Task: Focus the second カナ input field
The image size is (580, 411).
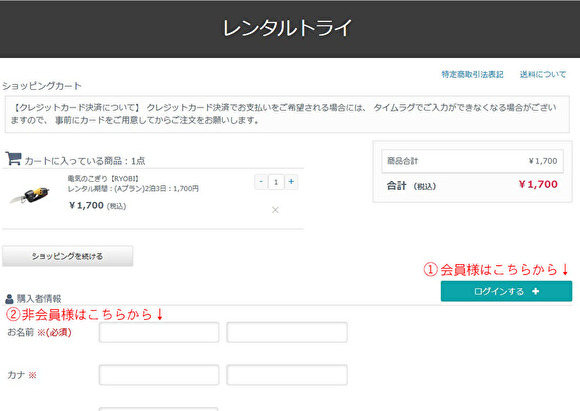Action: (x=287, y=375)
